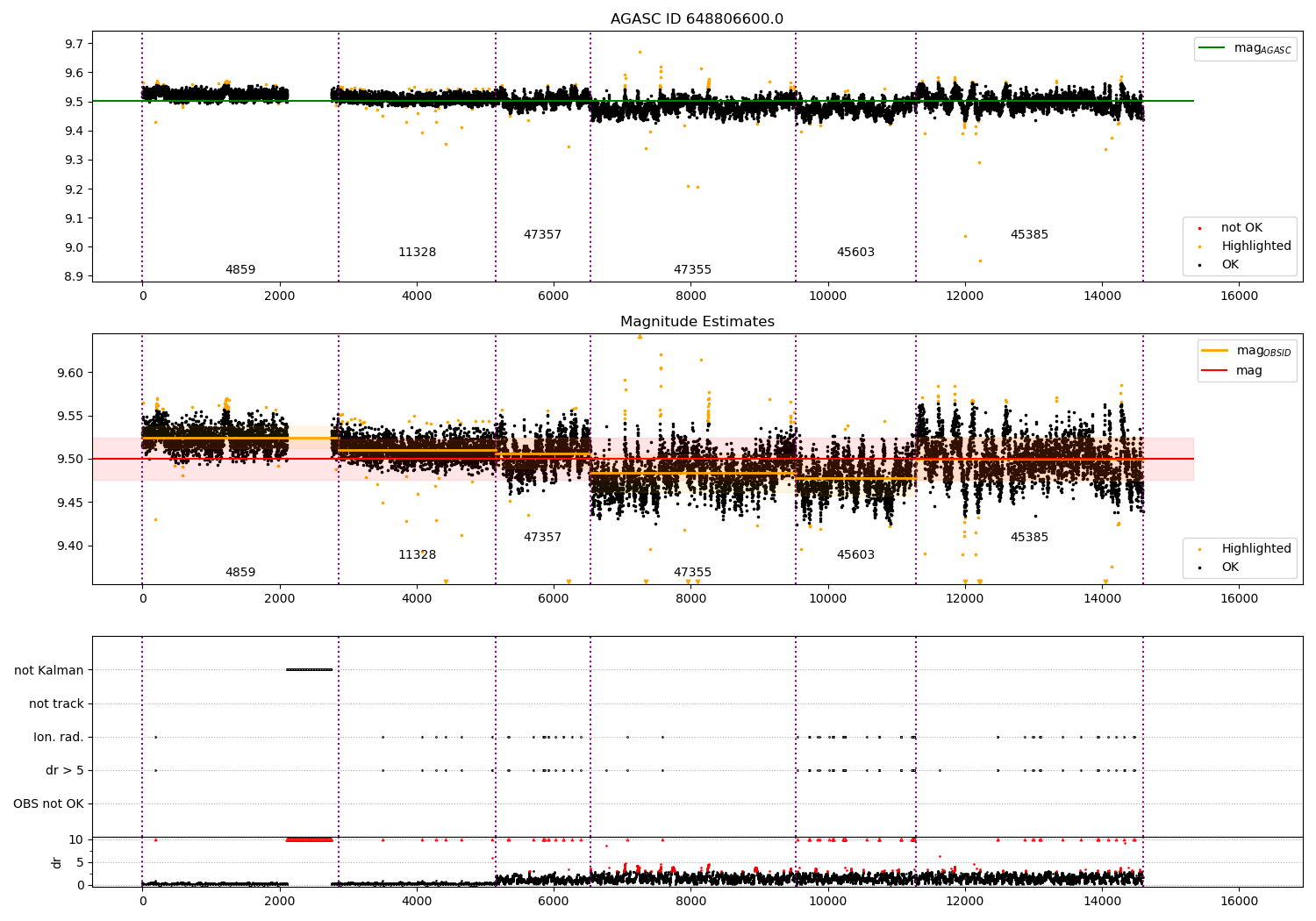This screenshot has height=921, width=1316.
Task: Click y-axis tick 9.50 in middle plot
Action: (71, 459)
